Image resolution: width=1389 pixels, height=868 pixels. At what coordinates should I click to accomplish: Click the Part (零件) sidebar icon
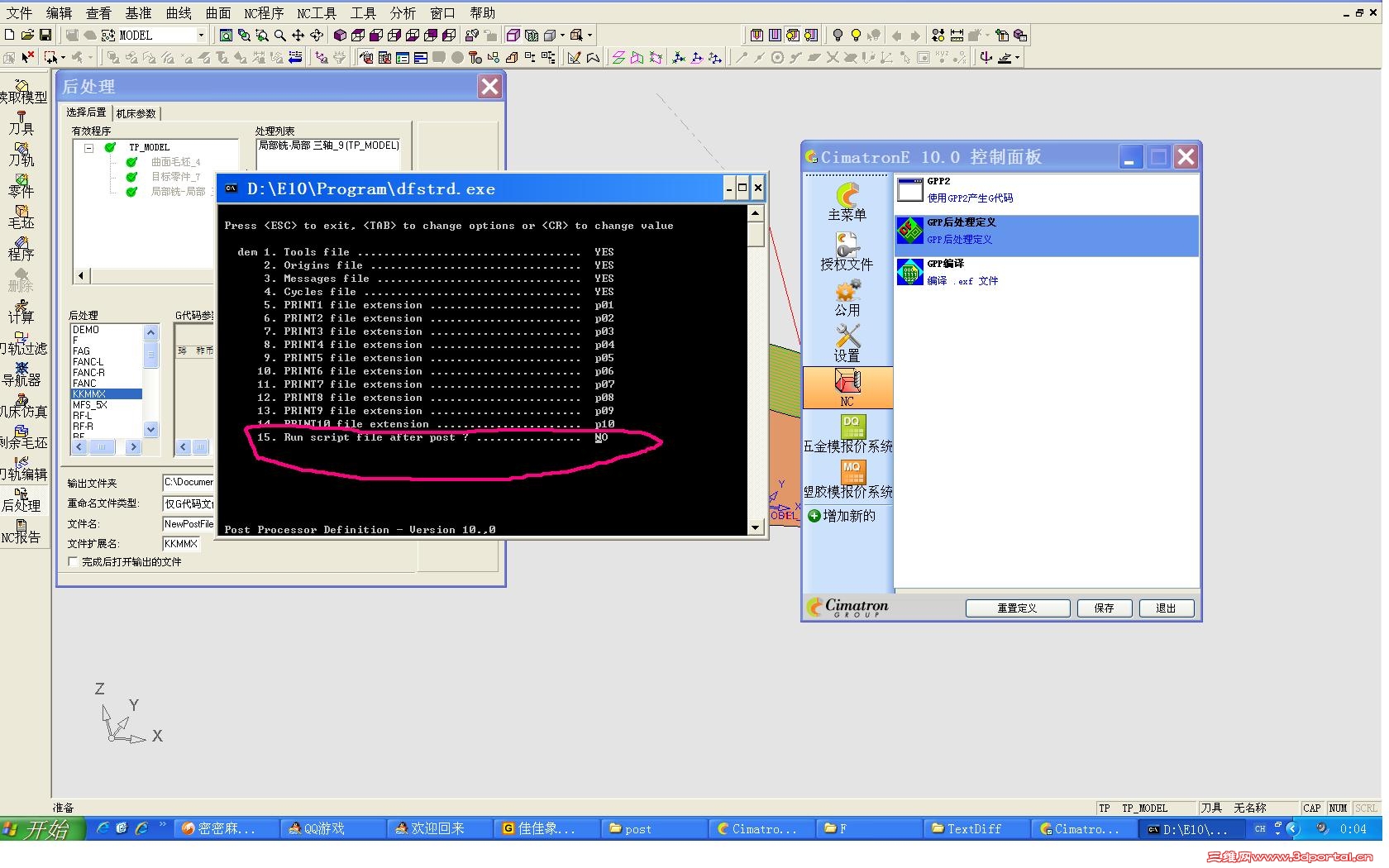21,185
